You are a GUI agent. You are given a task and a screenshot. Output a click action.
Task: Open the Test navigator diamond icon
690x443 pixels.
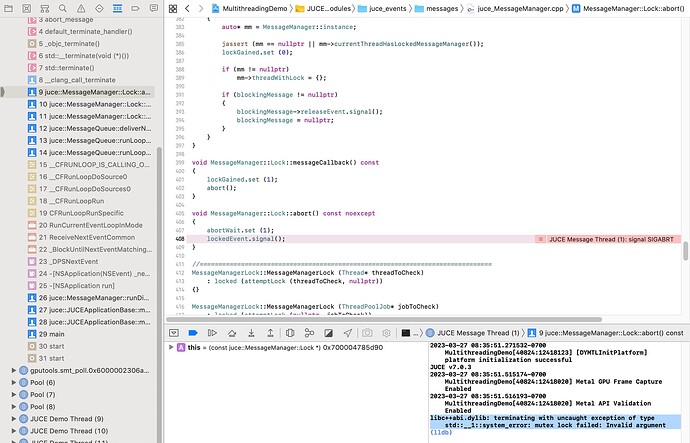(x=99, y=8)
